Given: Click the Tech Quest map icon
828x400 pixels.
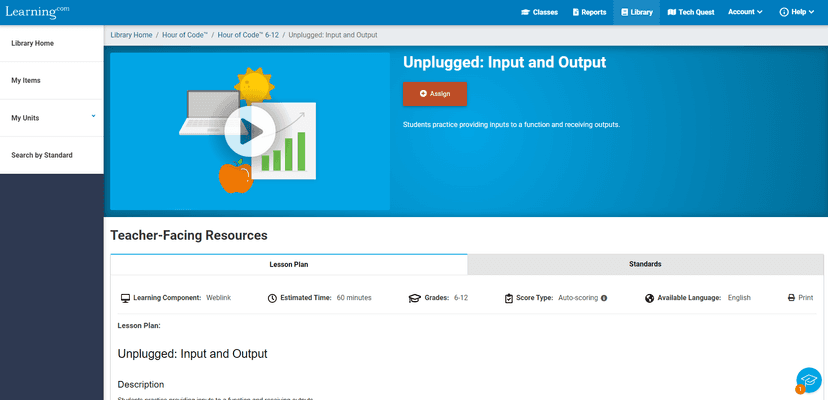Looking at the screenshot, I should click(672, 12).
